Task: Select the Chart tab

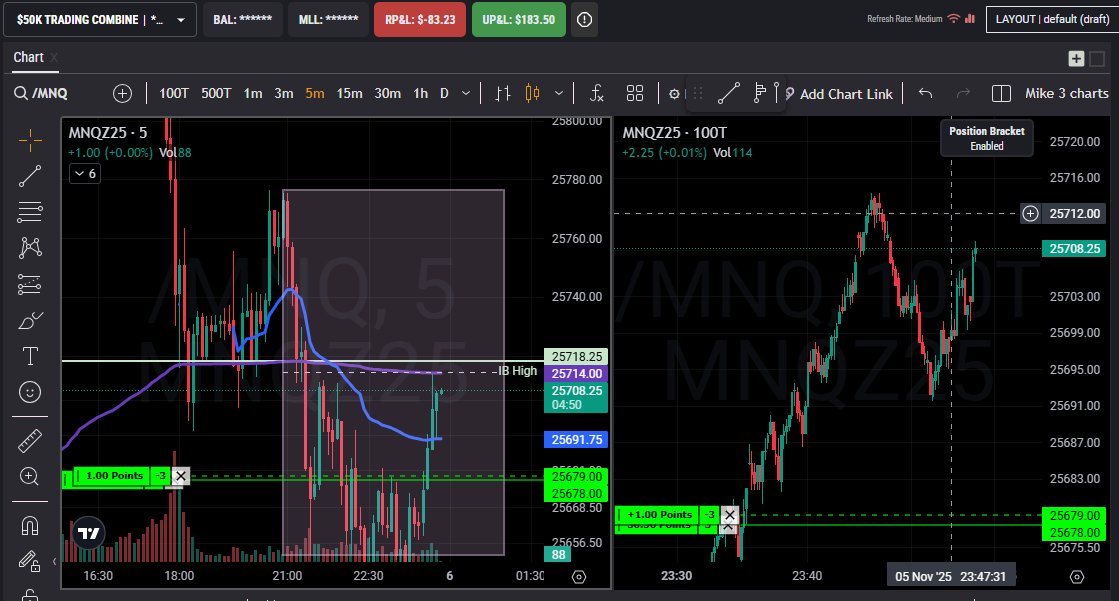Action: [x=29, y=57]
